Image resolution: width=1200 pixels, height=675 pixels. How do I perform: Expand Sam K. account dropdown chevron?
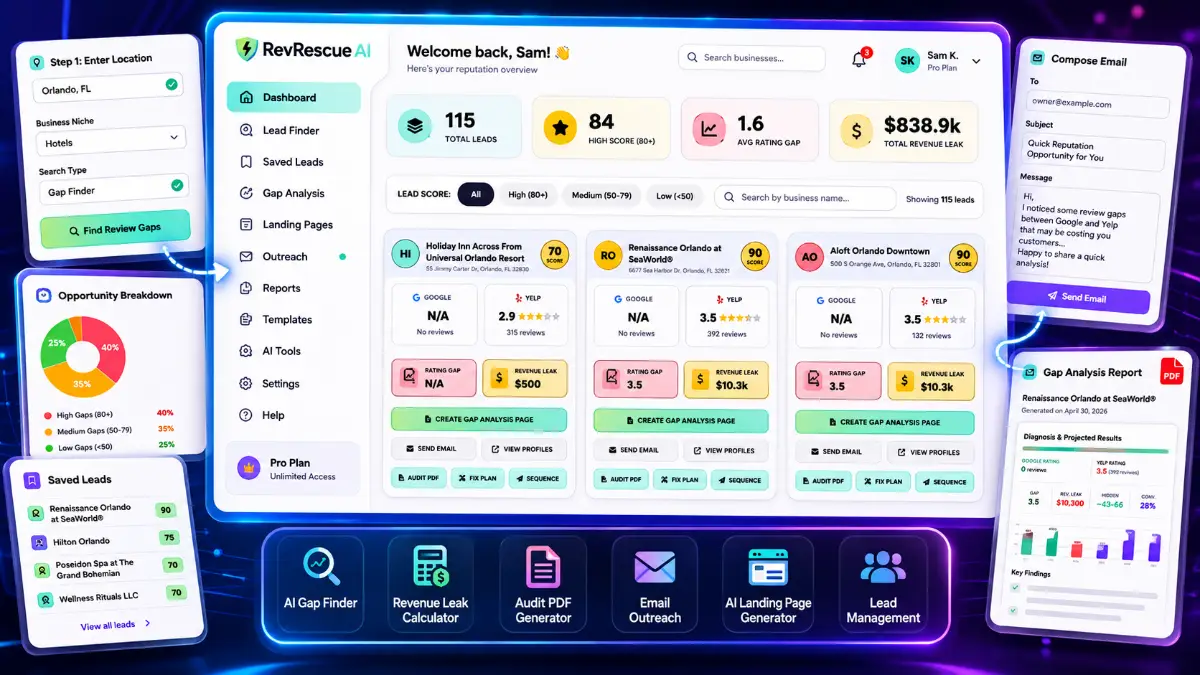coord(976,61)
